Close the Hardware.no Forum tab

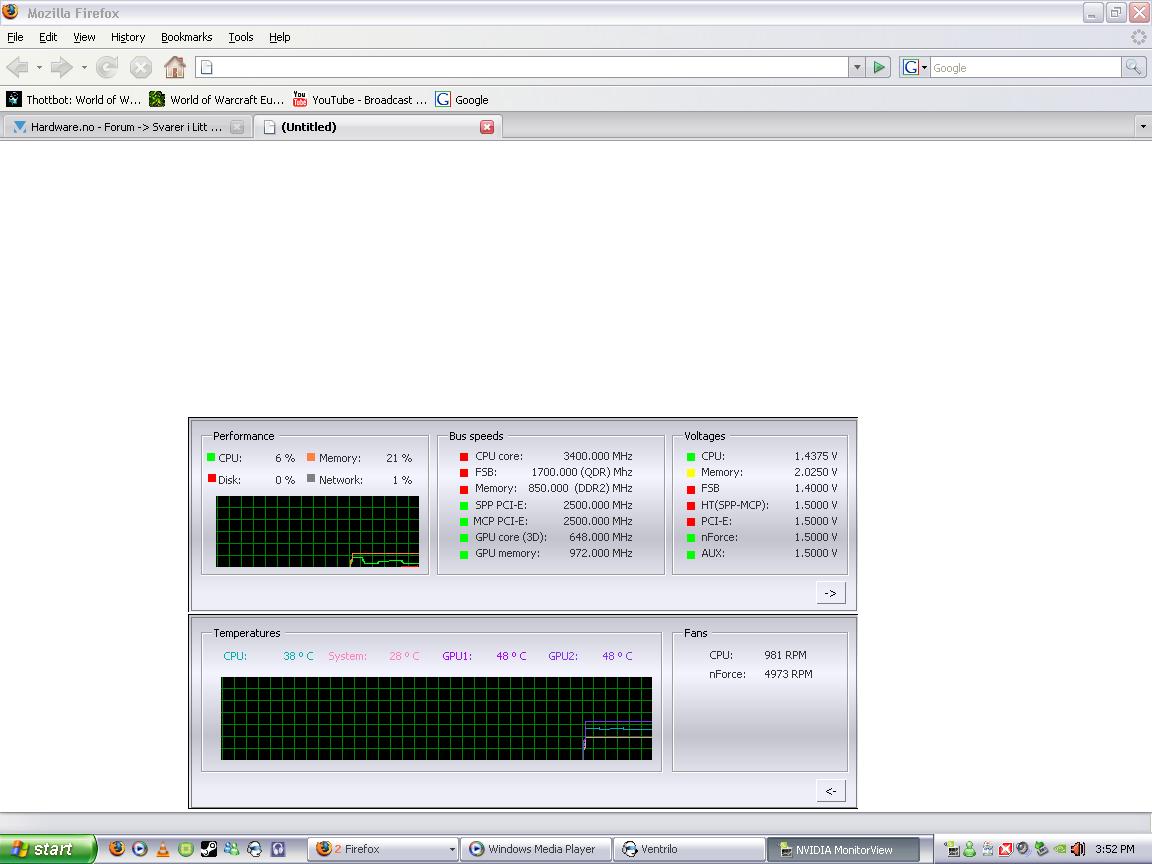coord(237,127)
